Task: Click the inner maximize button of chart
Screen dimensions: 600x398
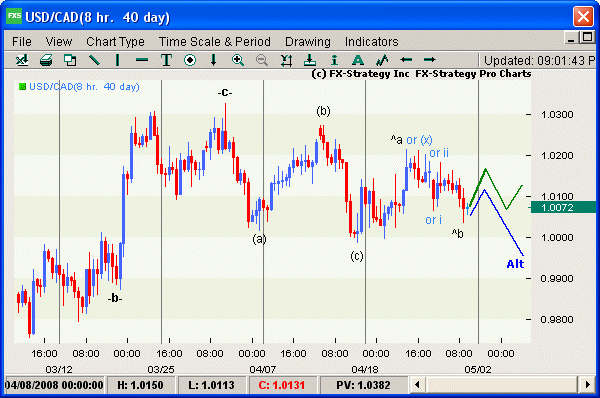Action: click(x=586, y=38)
